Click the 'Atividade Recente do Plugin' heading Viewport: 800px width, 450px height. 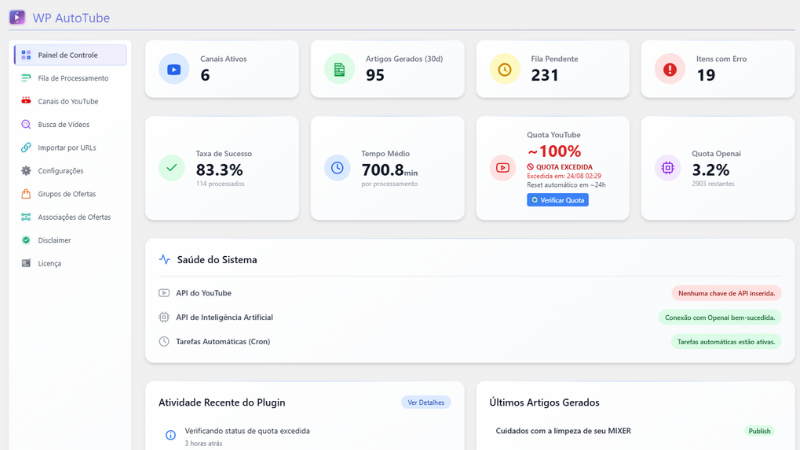[222, 403]
